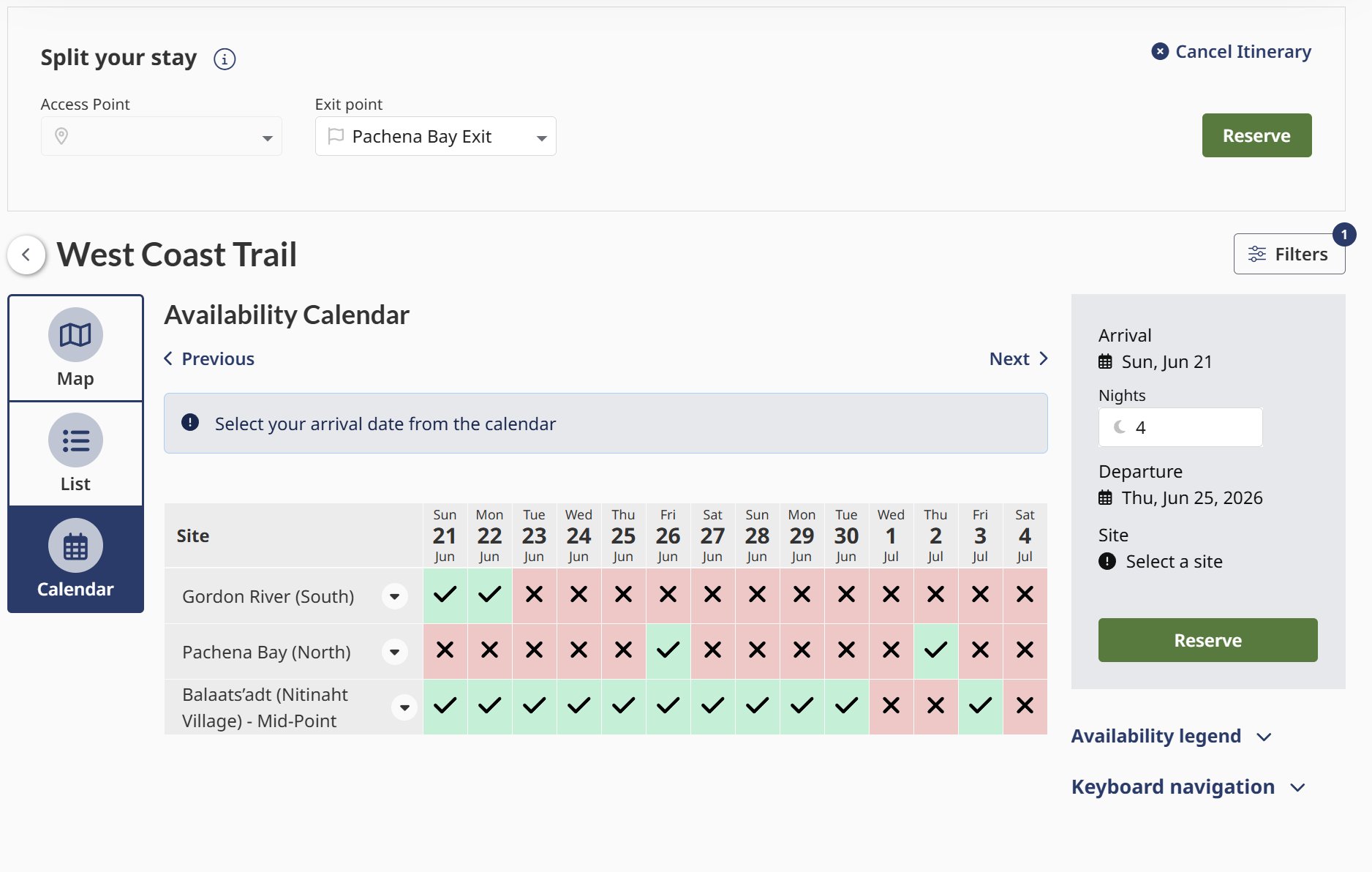1372x872 pixels.
Task: Click Gordon River (South) unavailable Thu Jul 2
Action: coord(935,595)
